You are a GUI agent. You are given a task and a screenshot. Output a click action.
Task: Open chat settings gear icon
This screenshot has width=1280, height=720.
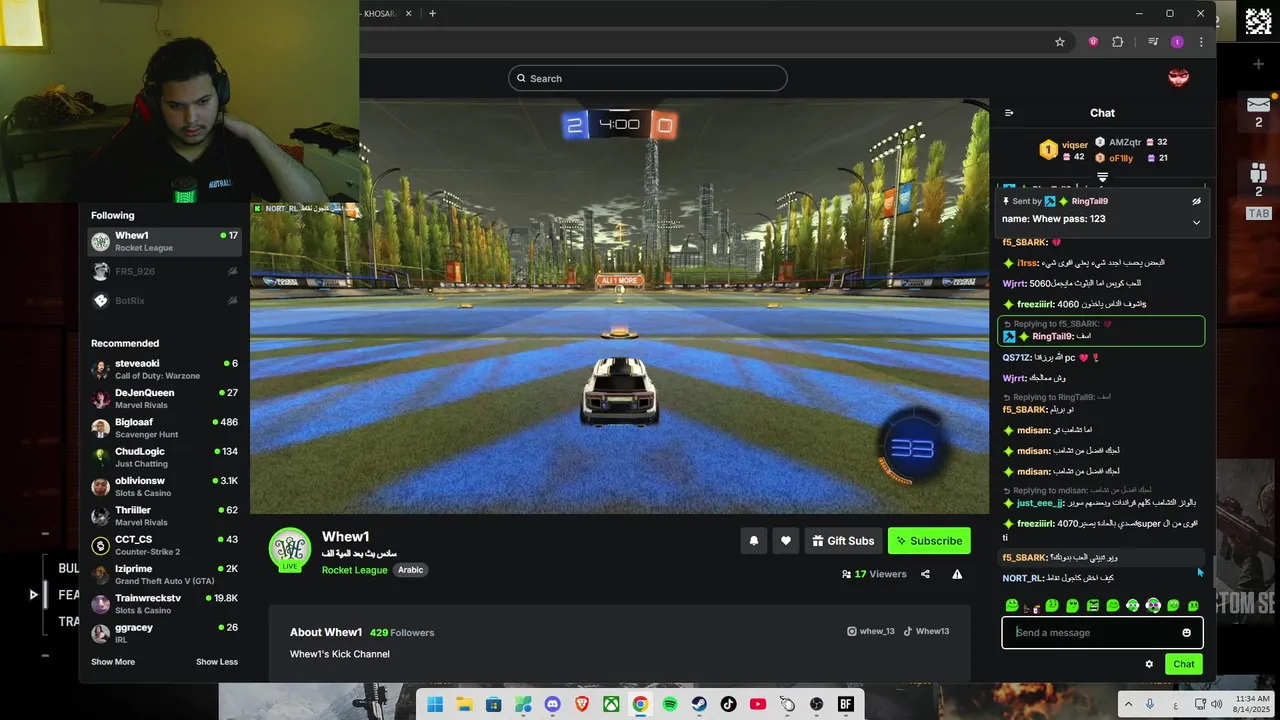[x=1149, y=664]
